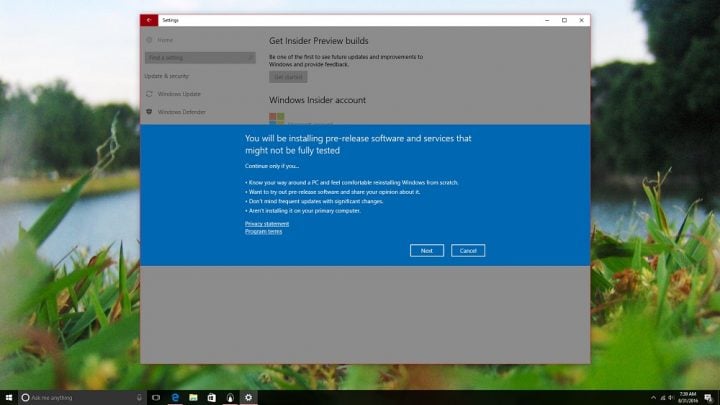Close the Settings window
The height and width of the screenshot is (405, 720).
pyautogui.click(x=581, y=20)
